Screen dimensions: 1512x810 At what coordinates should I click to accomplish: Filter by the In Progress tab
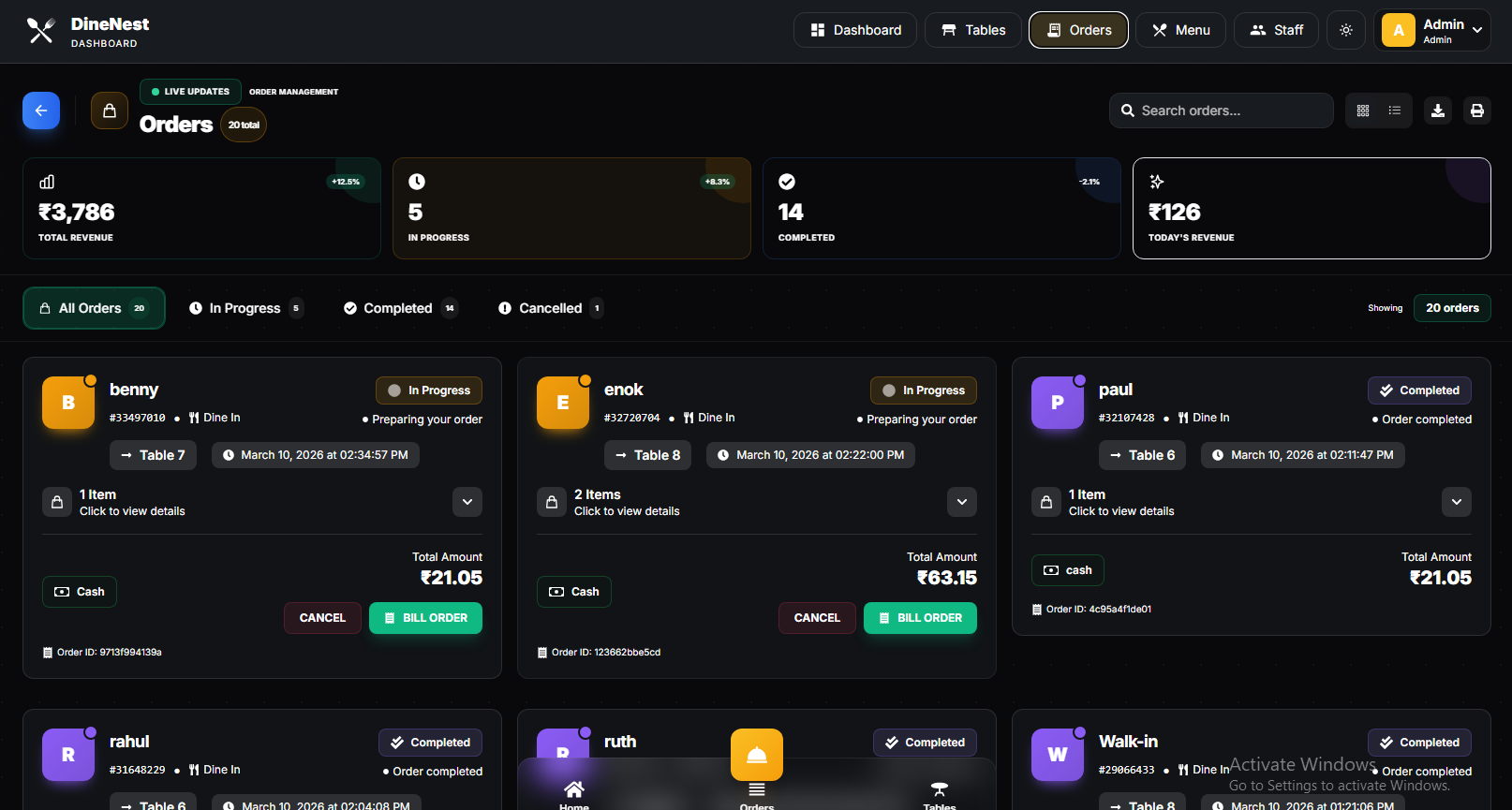click(245, 308)
